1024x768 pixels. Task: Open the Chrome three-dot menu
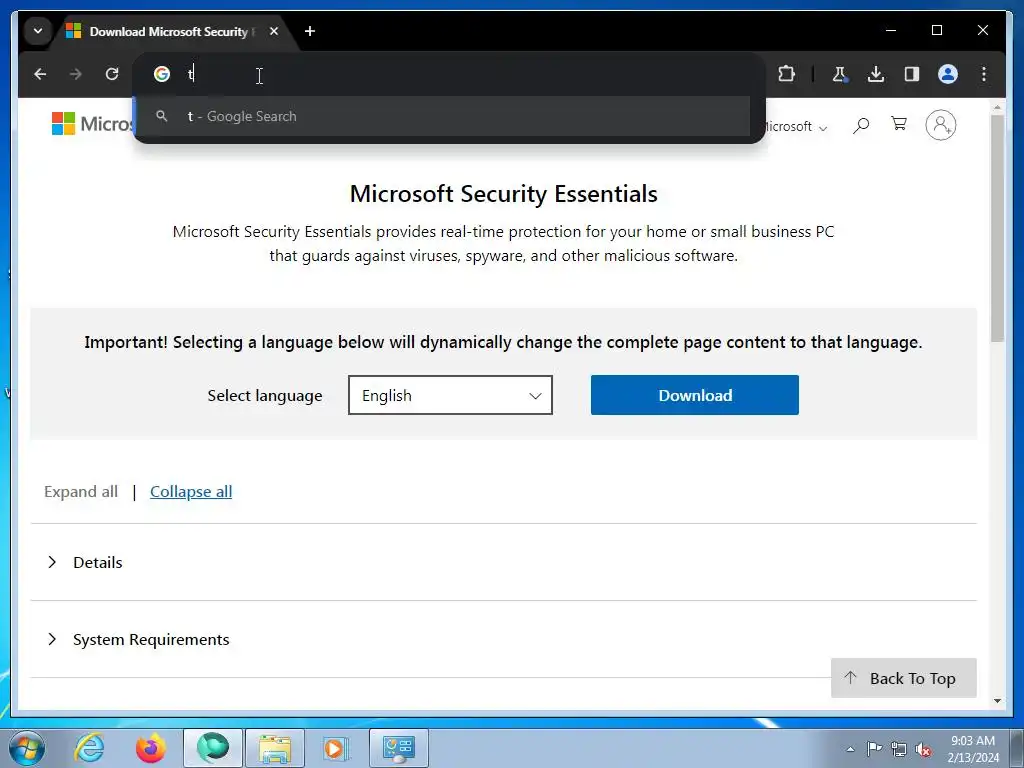tap(984, 74)
